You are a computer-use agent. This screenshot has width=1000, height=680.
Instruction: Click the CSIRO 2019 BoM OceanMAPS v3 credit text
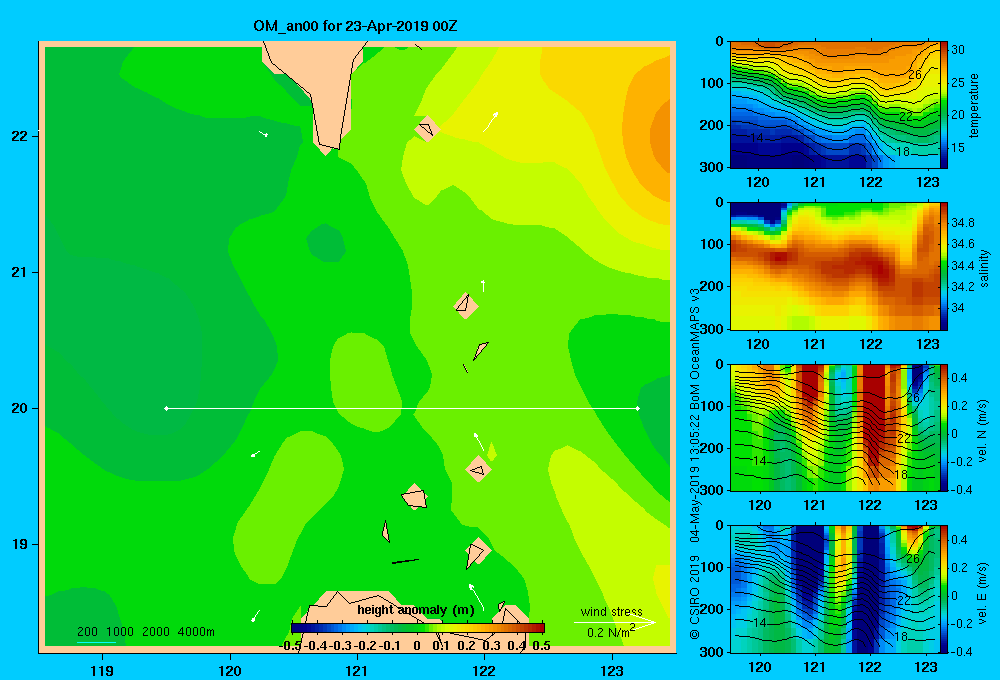[695, 463]
